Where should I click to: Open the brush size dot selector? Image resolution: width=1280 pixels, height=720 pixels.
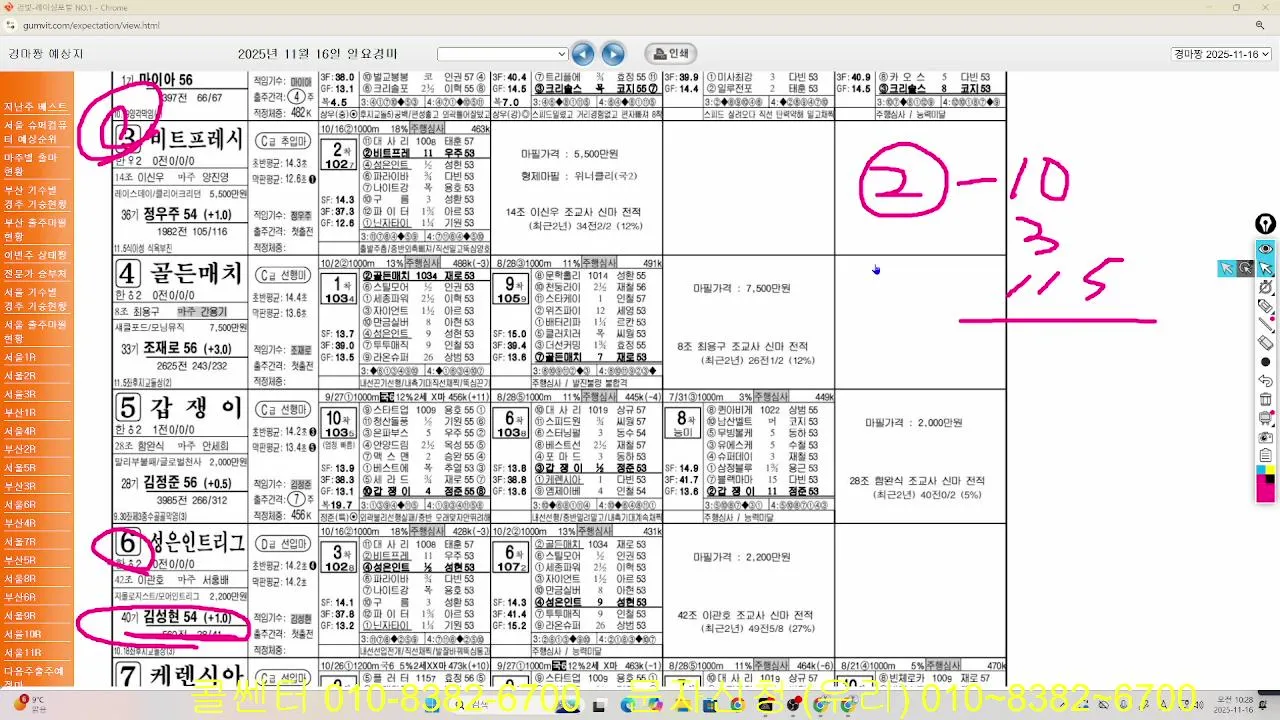pos(1266,362)
